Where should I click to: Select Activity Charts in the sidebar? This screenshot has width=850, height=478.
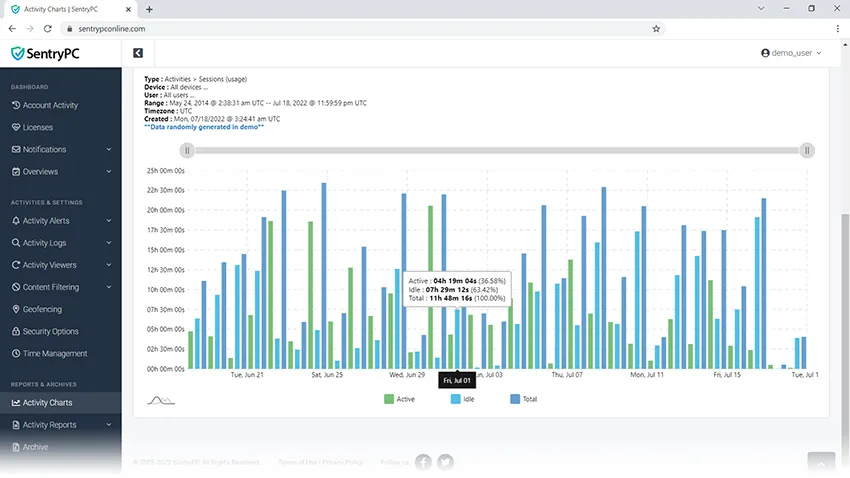click(x=61, y=403)
